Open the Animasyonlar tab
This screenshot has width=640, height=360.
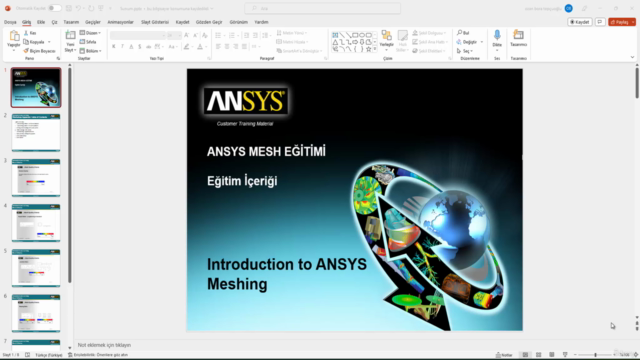pyautogui.click(x=120, y=22)
